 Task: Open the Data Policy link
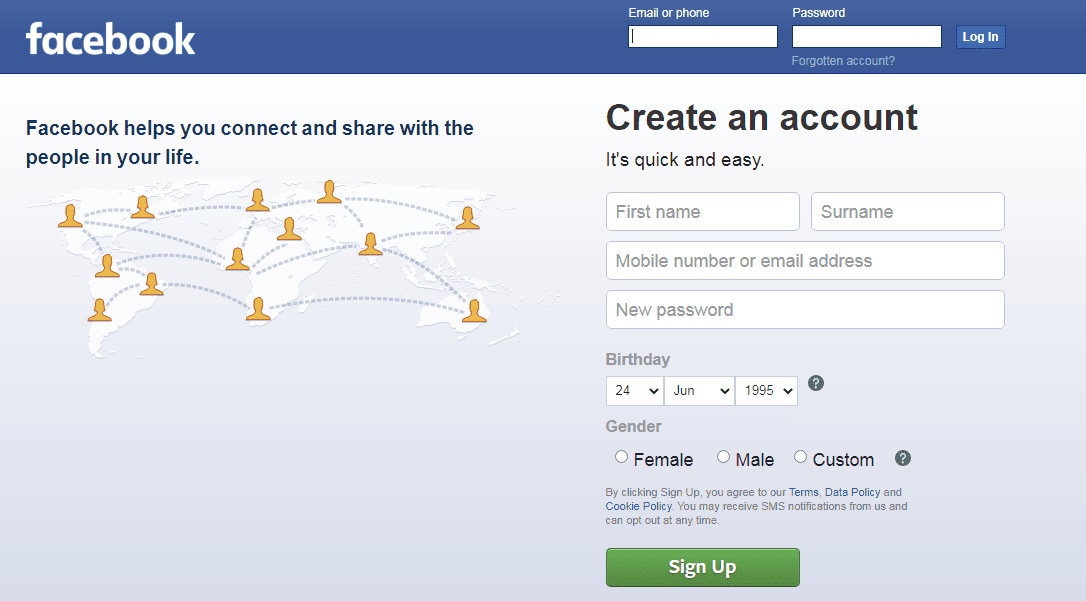tap(853, 492)
